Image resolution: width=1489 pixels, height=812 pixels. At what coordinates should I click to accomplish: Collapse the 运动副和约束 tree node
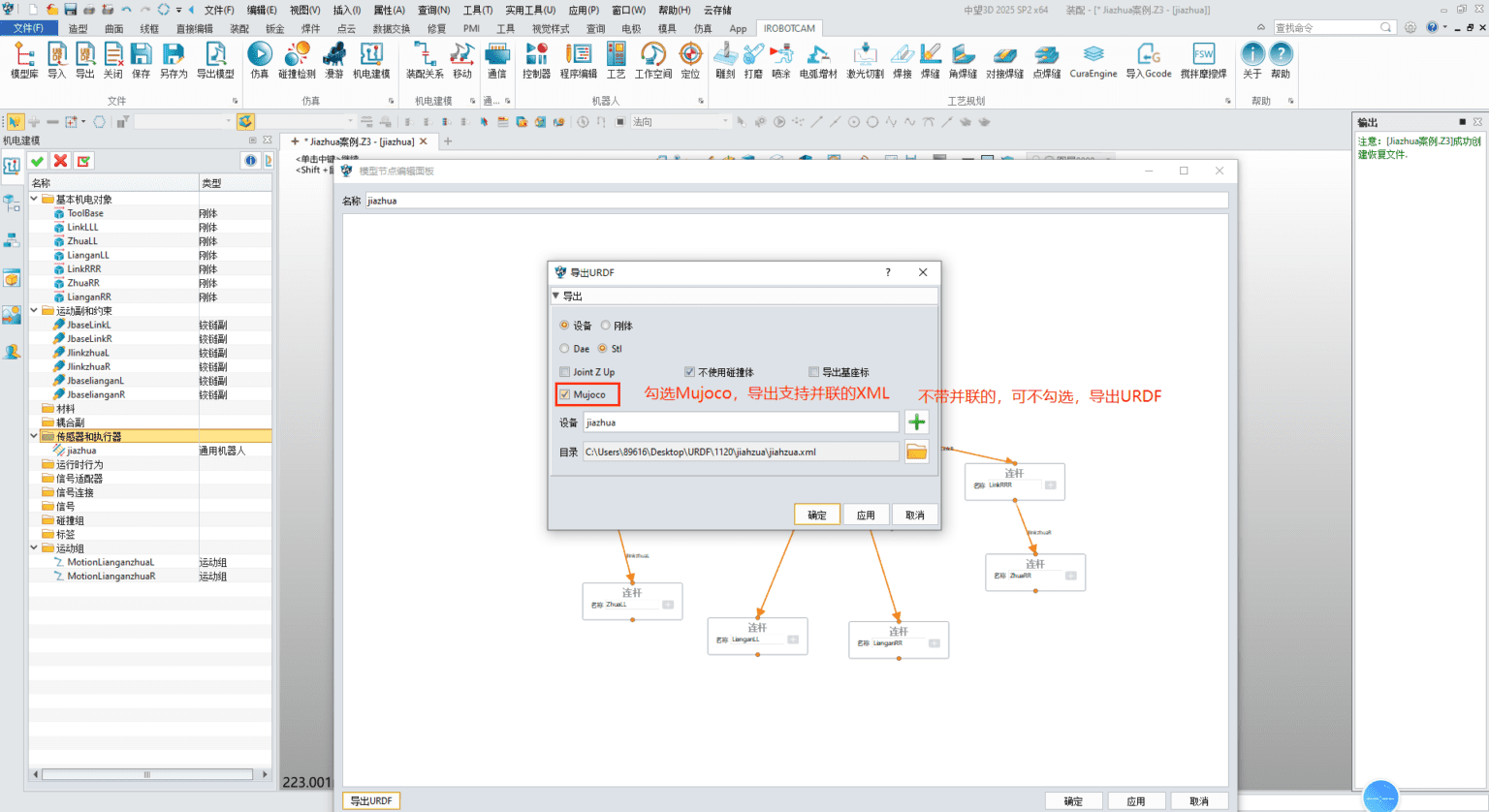pyautogui.click(x=35, y=311)
